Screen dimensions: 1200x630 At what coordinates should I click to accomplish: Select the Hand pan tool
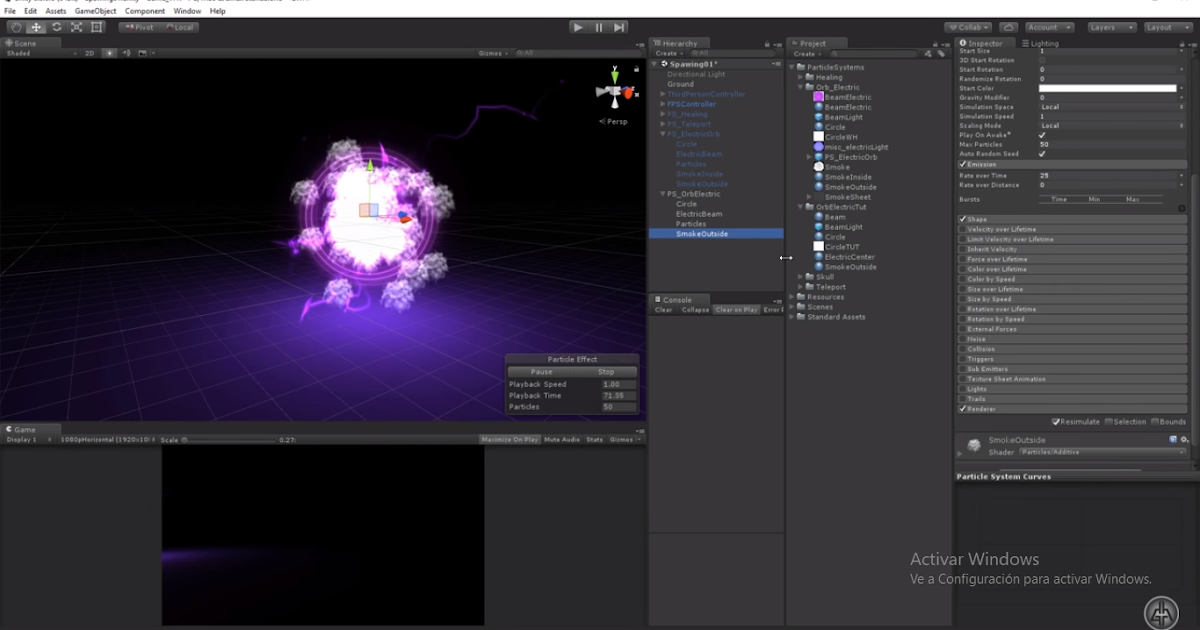pos(18,29)
